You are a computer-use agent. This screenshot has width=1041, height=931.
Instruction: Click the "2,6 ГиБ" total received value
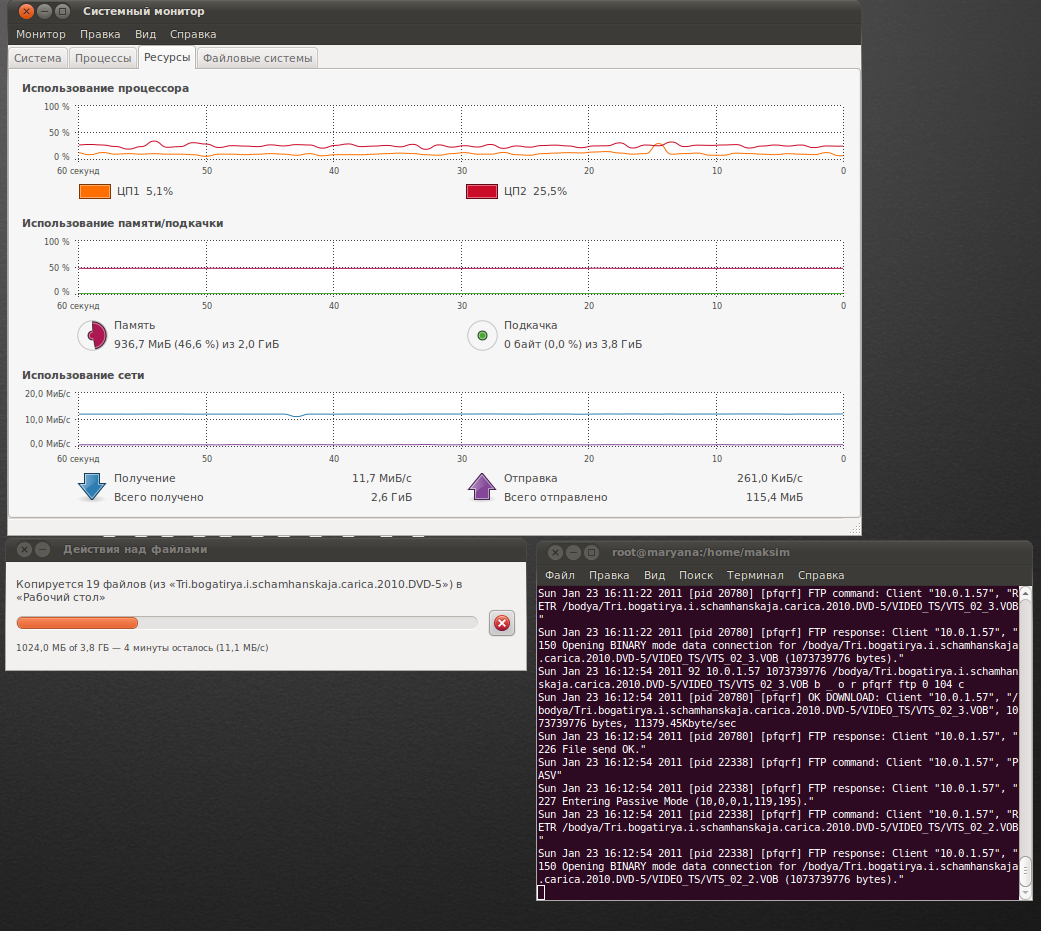[x=392, y=497]
